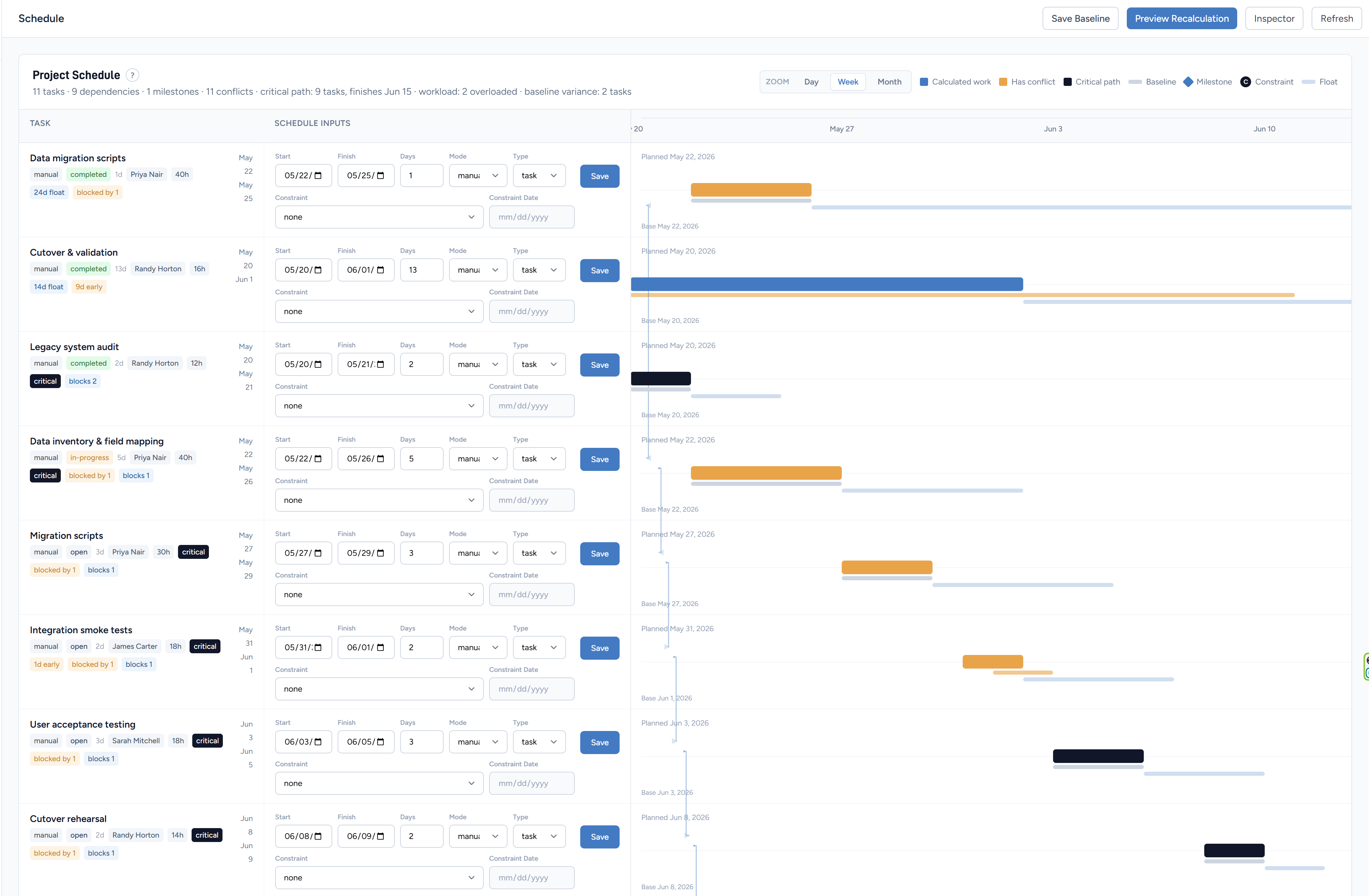Open Finish date calendar icon for Cutover rehearsal
This screenshot has height=896, width=1369.
tap(380, 836)
